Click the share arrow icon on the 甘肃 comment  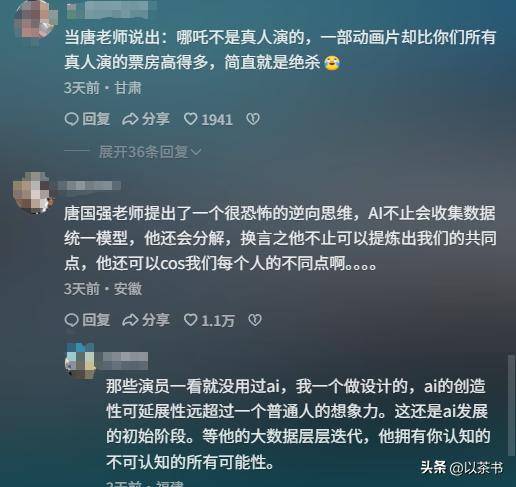tap(130, 119)
